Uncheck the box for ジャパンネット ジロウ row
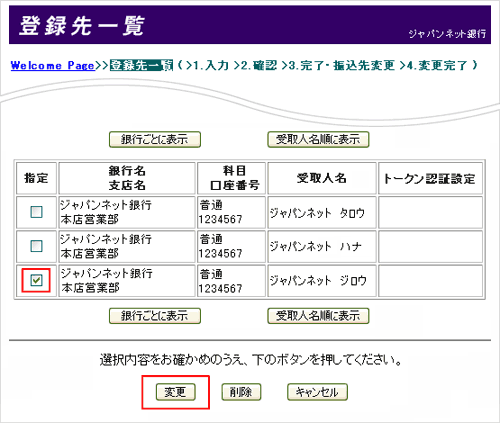The width and height of the screenshot is (500, 423). click(x=36, y=280)
